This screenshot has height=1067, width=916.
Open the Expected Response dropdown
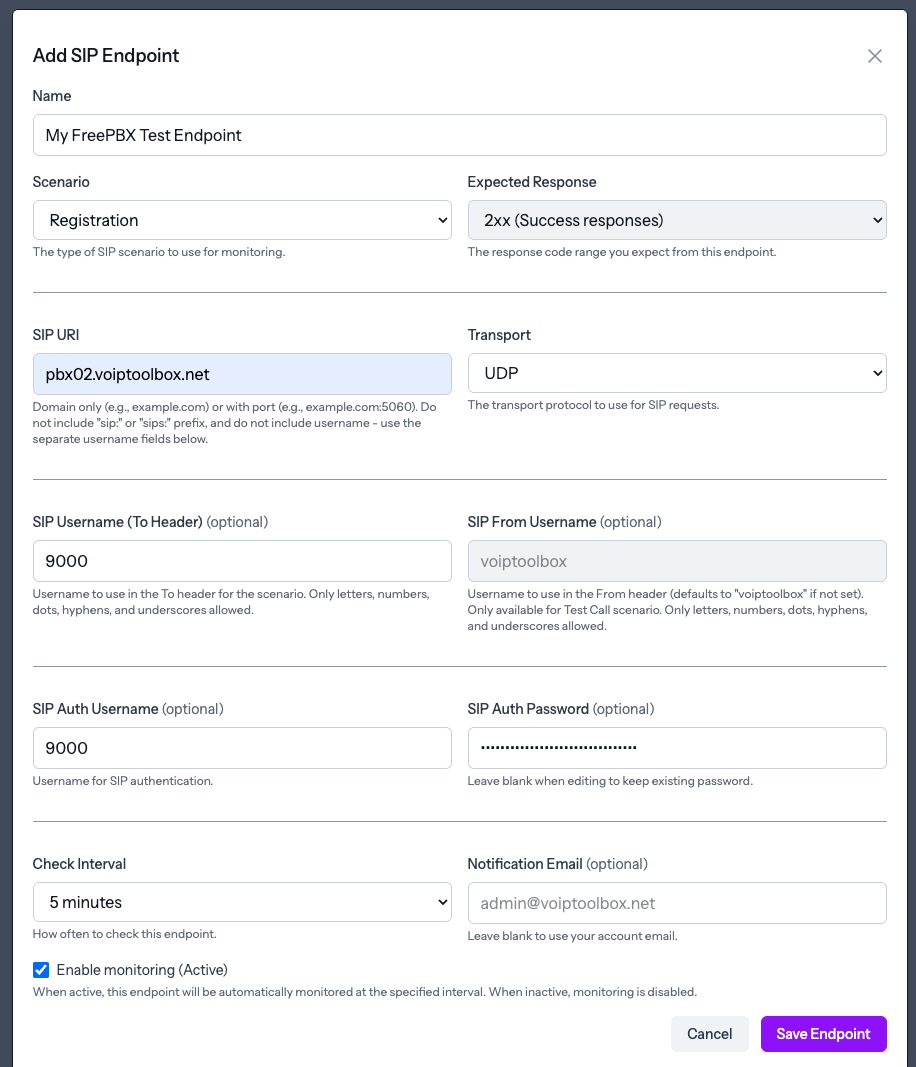(677, 219)
